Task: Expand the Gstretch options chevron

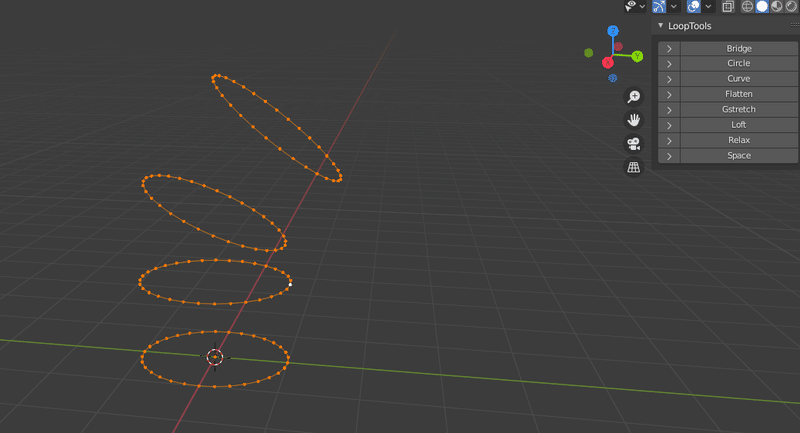Action: coord(669,110)
